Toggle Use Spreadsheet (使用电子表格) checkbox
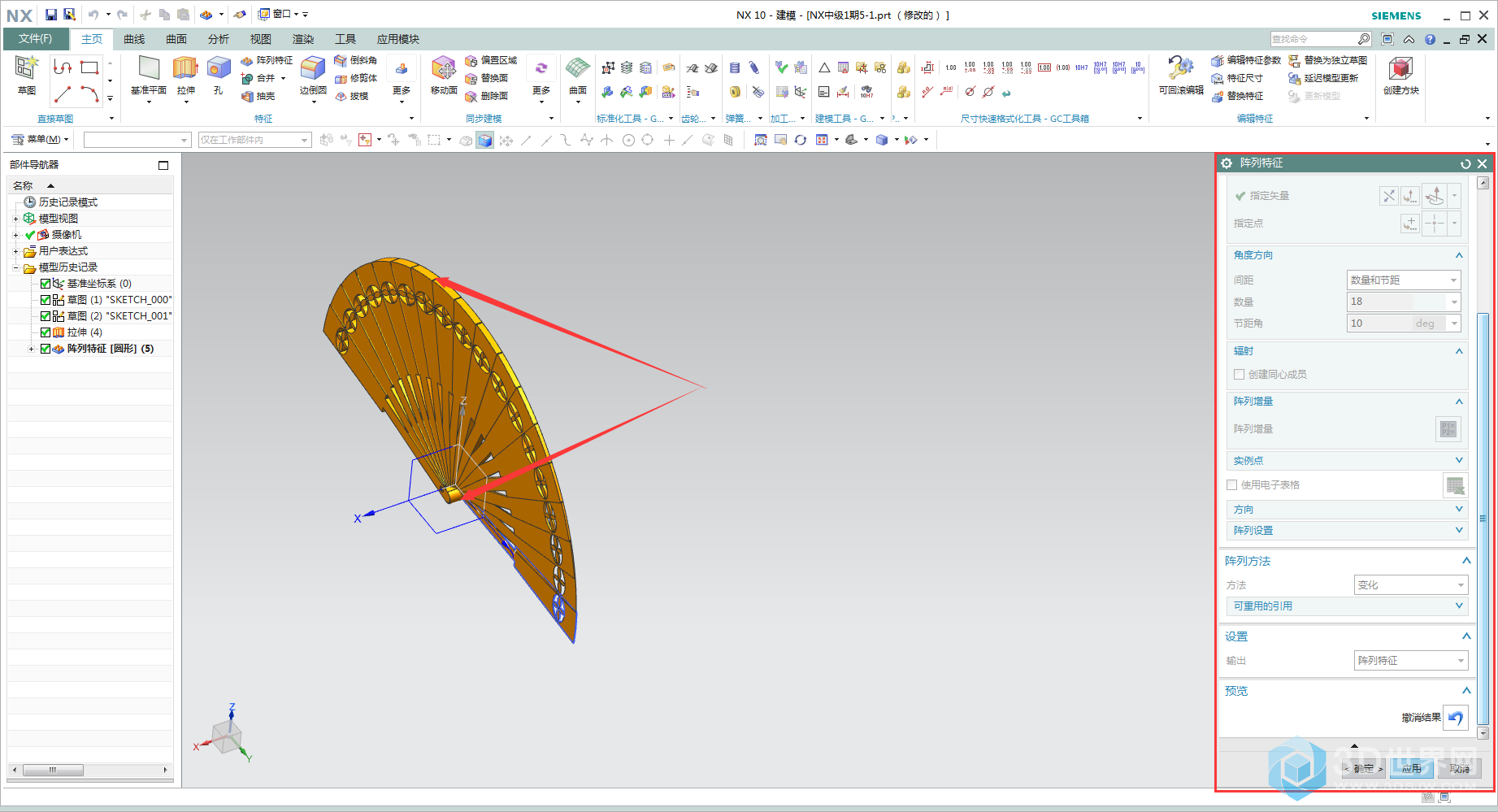This screenshot has width=1498, height=812. [1231, 484]
